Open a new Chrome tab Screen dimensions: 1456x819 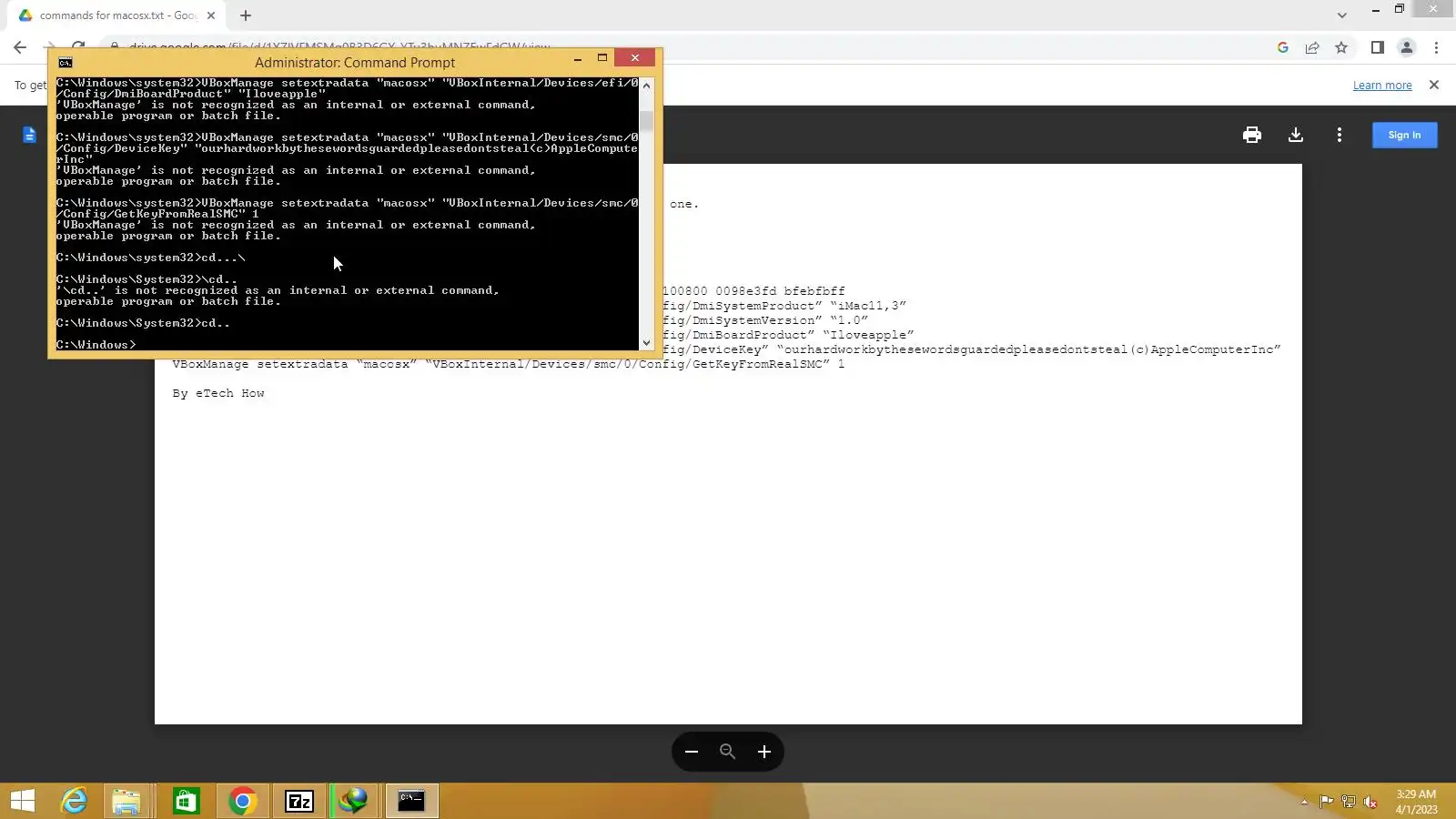246,15
